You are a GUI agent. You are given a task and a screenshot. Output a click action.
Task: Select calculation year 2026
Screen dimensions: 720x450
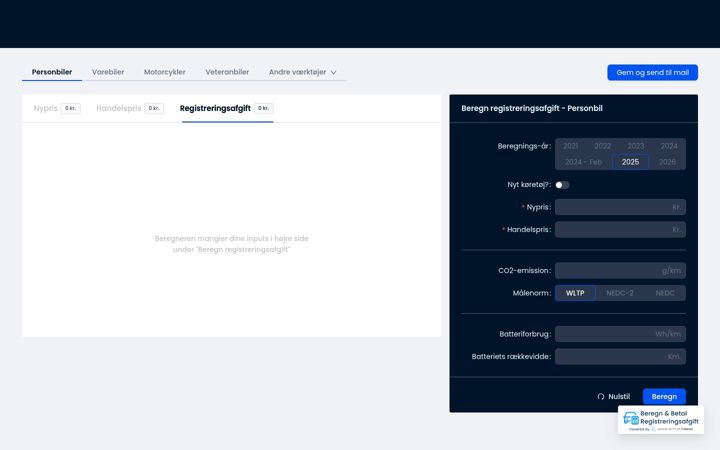click(667, 162)
